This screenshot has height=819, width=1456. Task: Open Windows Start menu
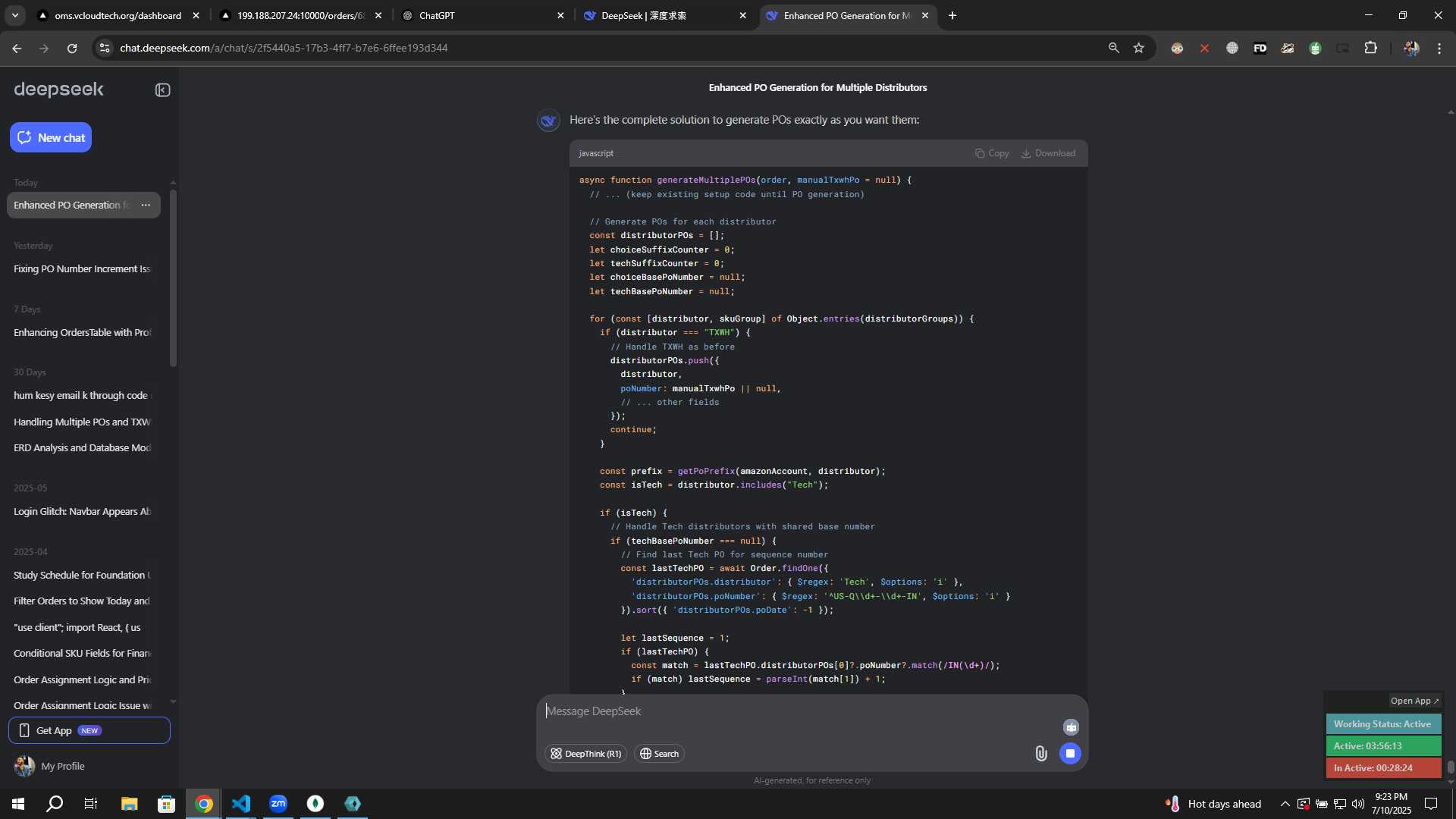point(18,804)
